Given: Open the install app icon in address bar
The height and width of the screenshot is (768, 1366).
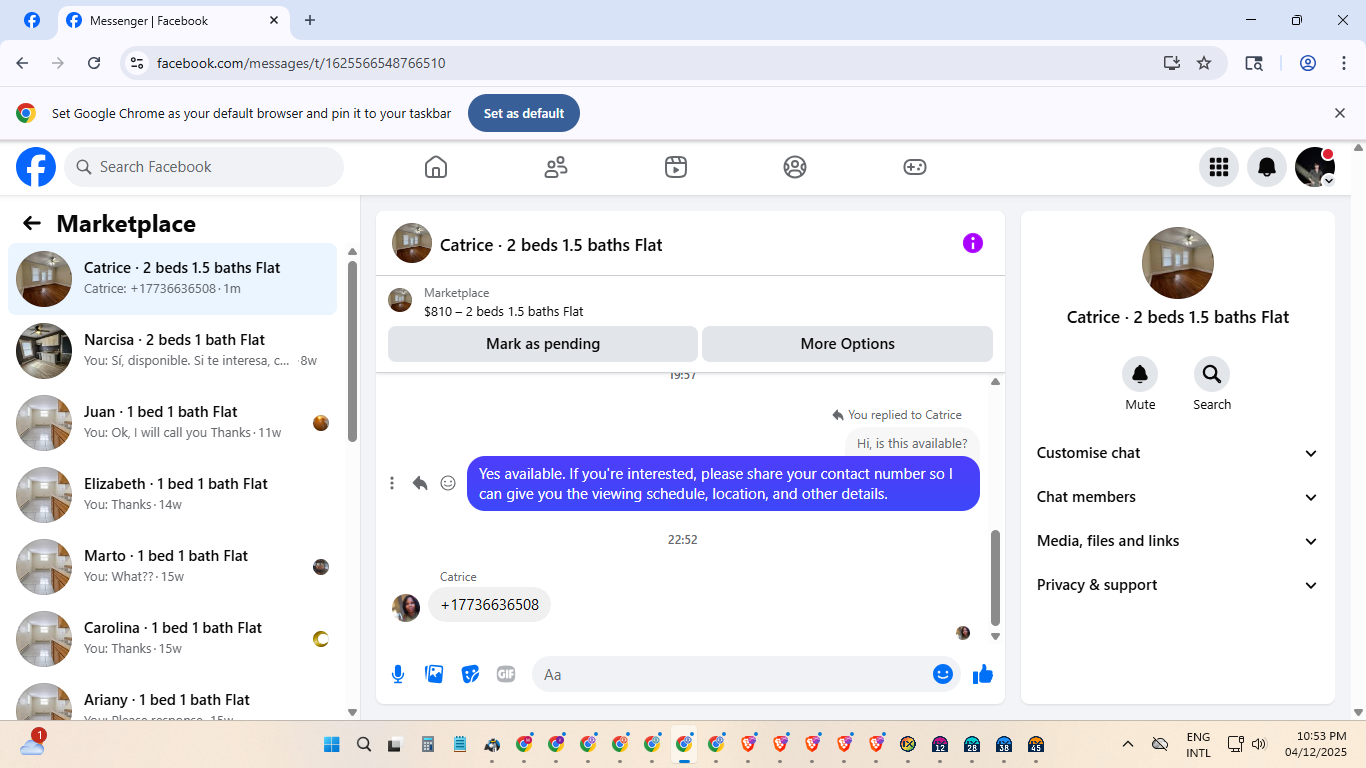Looking at the screenshot, I should click(x=1172, y=63).
